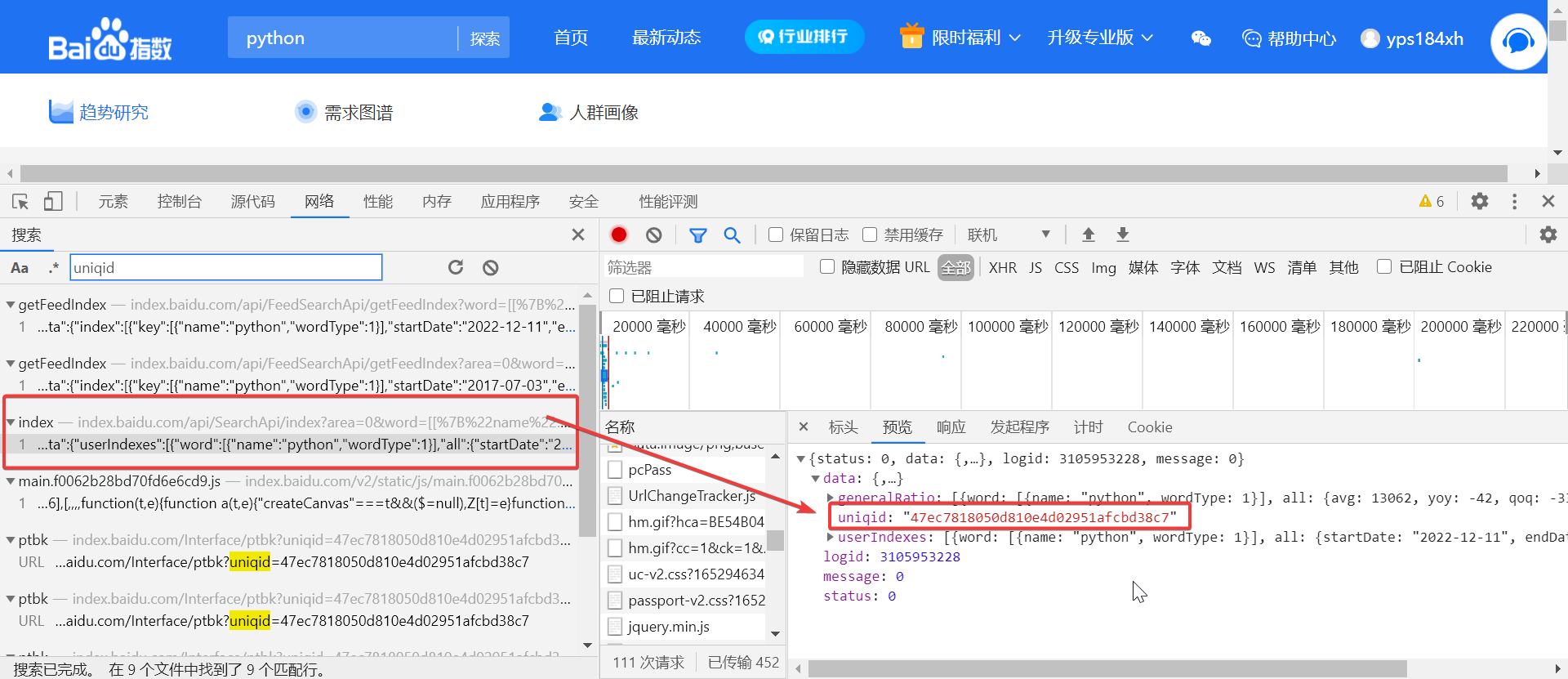The height and width of the screenshot is (679, 1568).
Task: Focus the uniqid search field
Action: tap(226, 267)
